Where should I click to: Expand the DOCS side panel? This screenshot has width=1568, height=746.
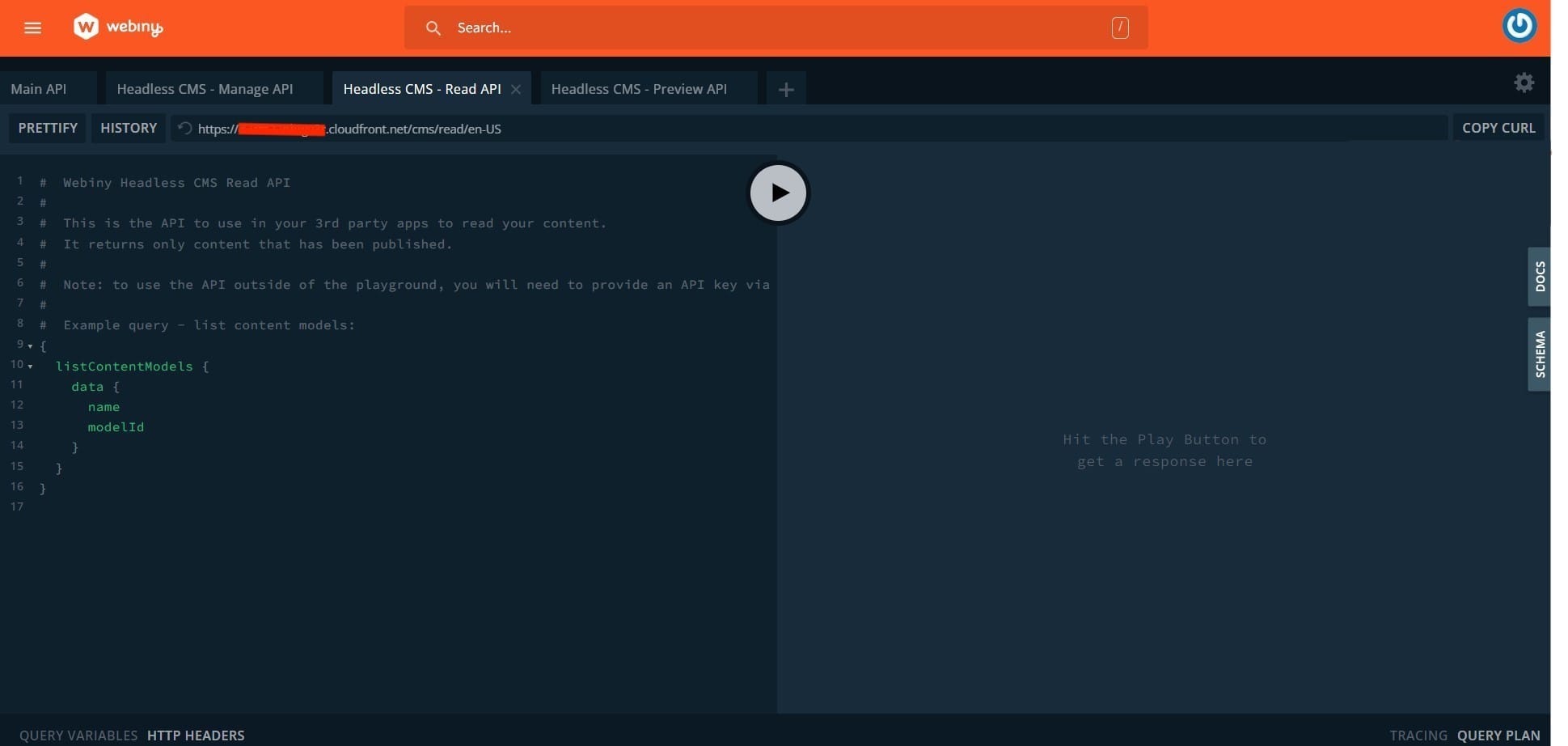1539,277
